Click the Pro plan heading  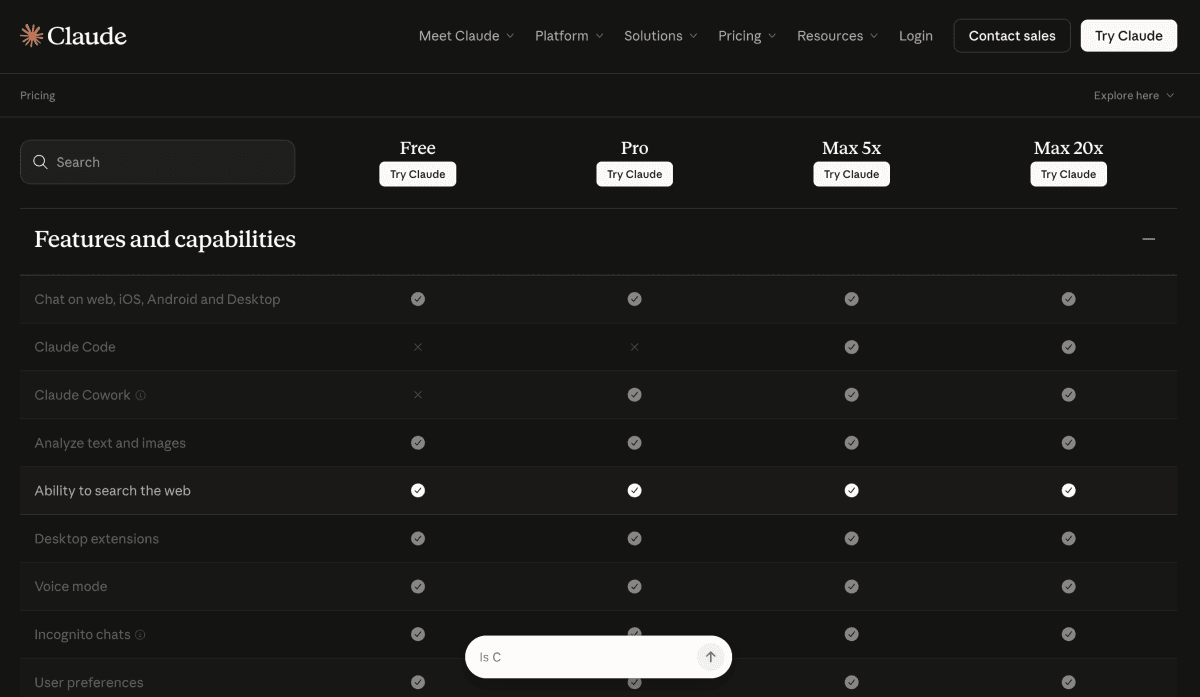(x=635, y=148)
